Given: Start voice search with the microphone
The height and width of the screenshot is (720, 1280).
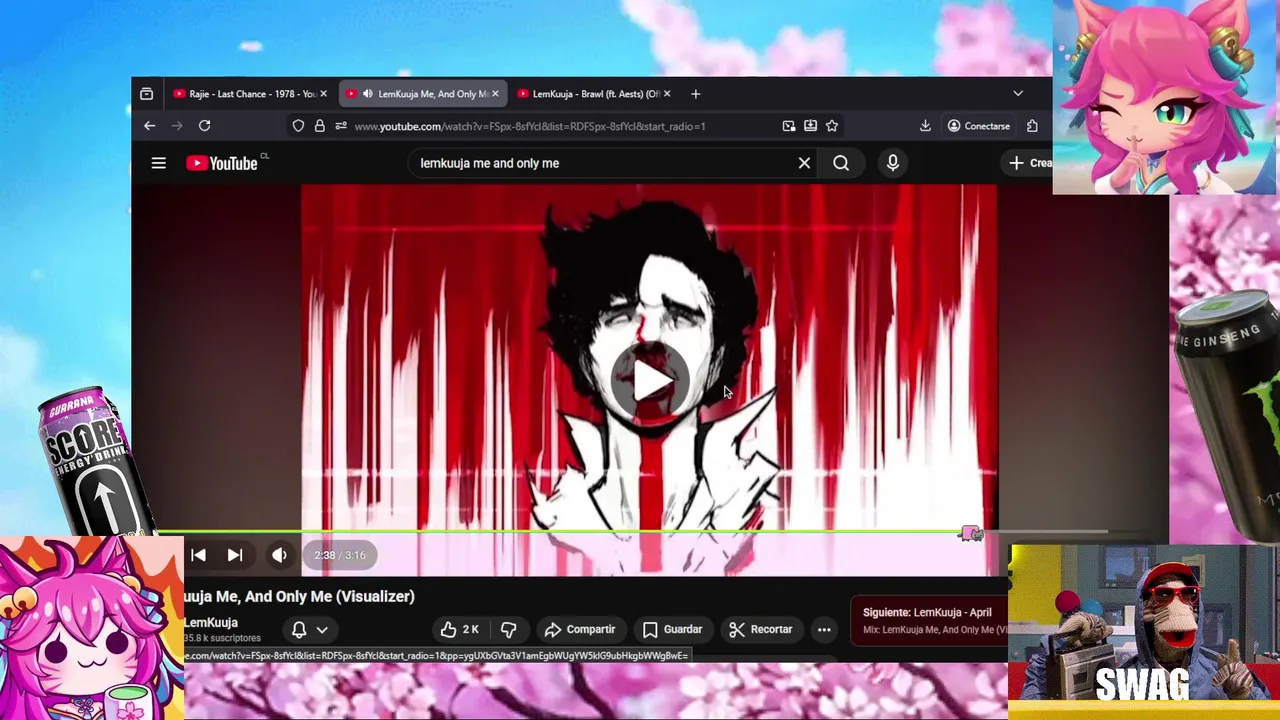Looking at the screenshot, I should click(x=893, y=163).
